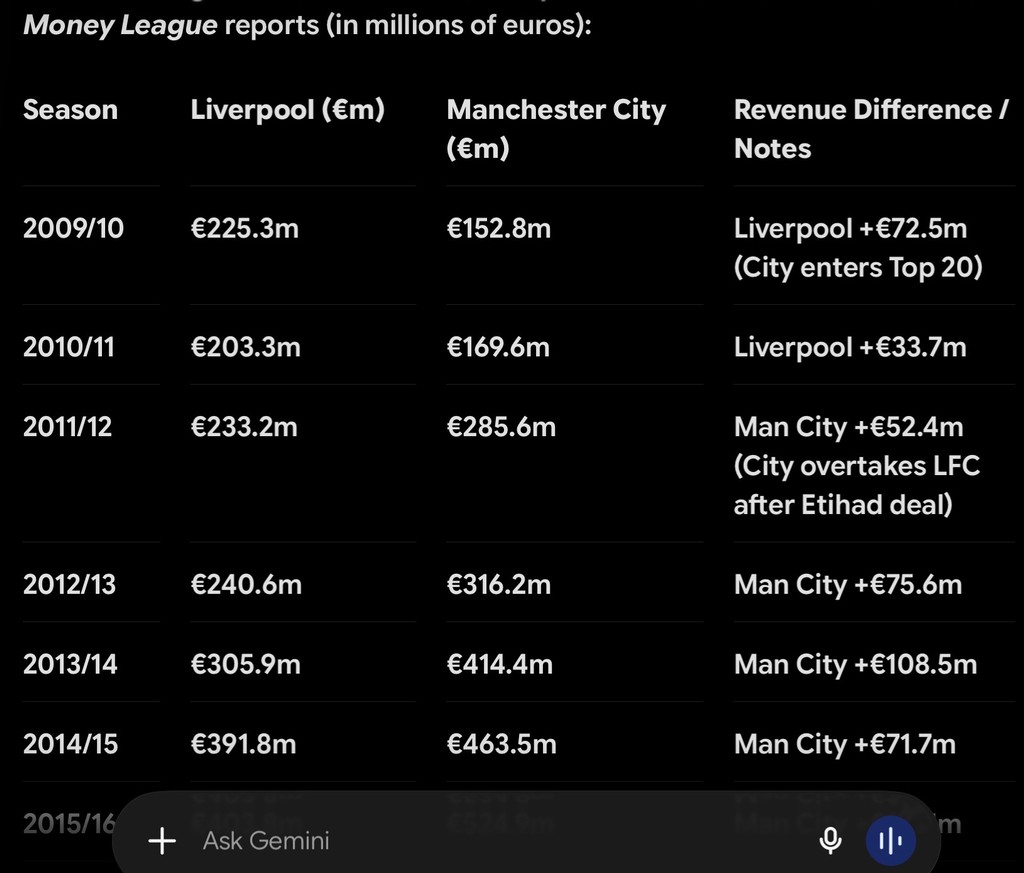1024x873 pixels.
Task: Select Liverpool value €305.9m
Action: tap(246, 665)
